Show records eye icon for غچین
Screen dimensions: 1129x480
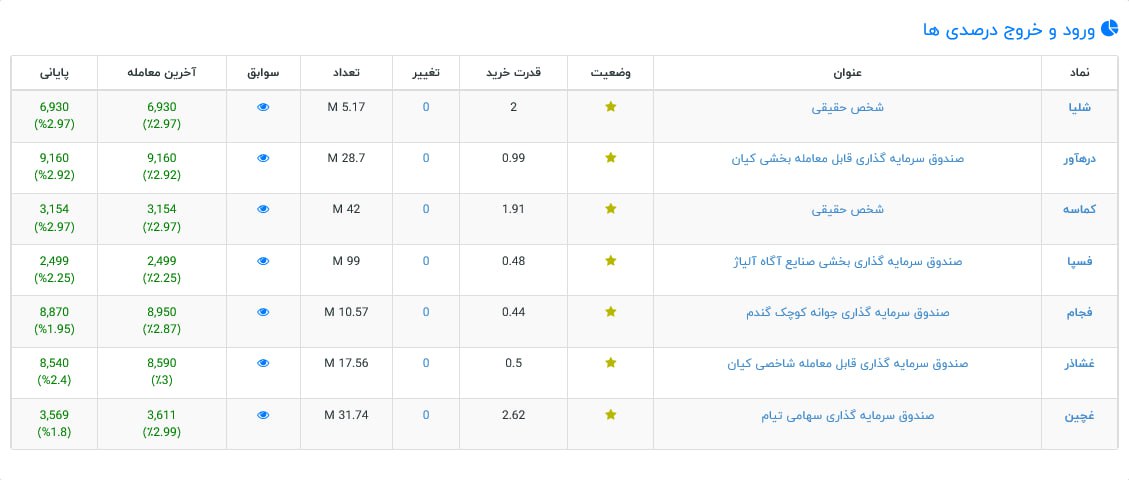point(264,414)
